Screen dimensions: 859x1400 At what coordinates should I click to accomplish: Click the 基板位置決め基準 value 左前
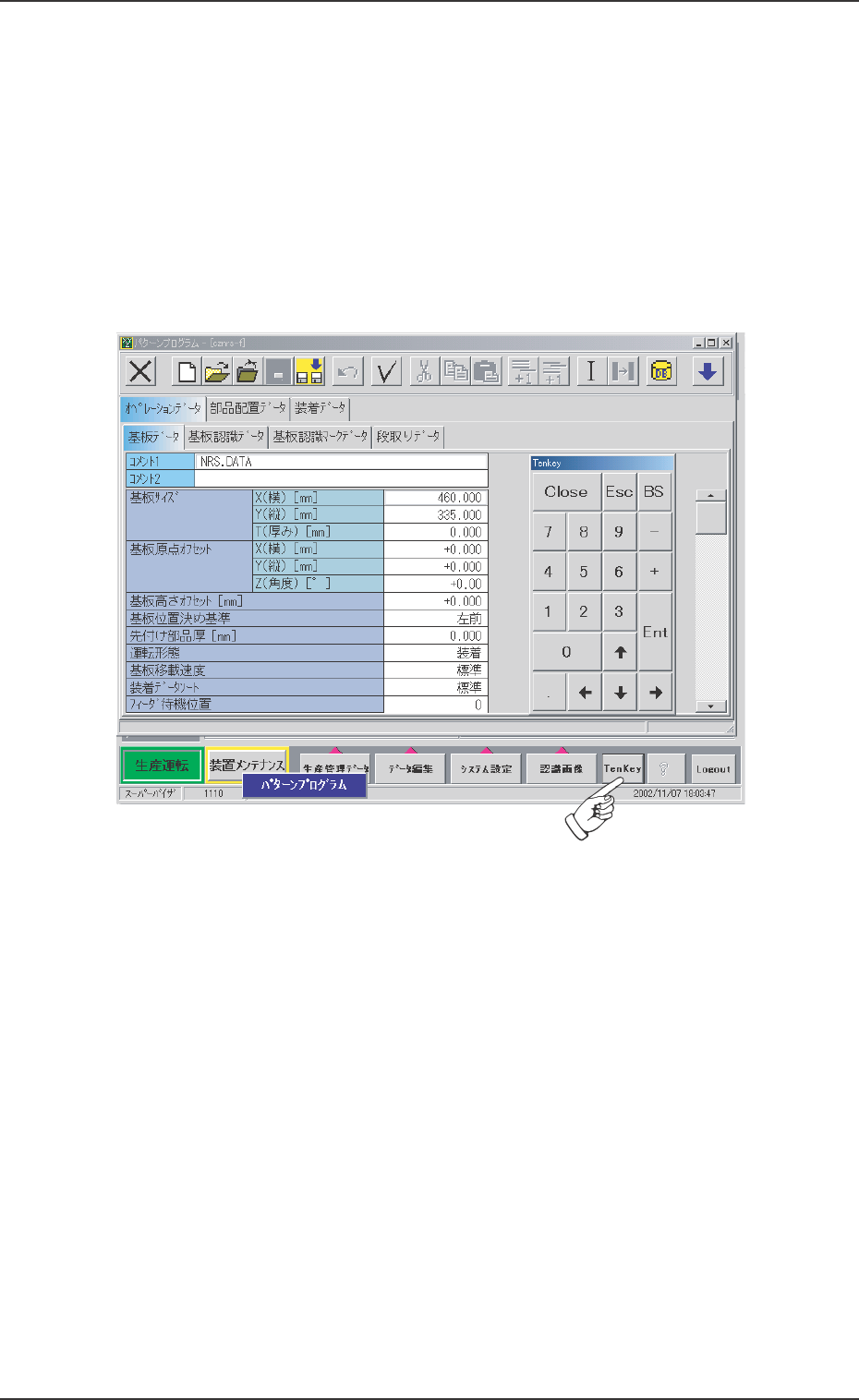click(x=435, y=619)
